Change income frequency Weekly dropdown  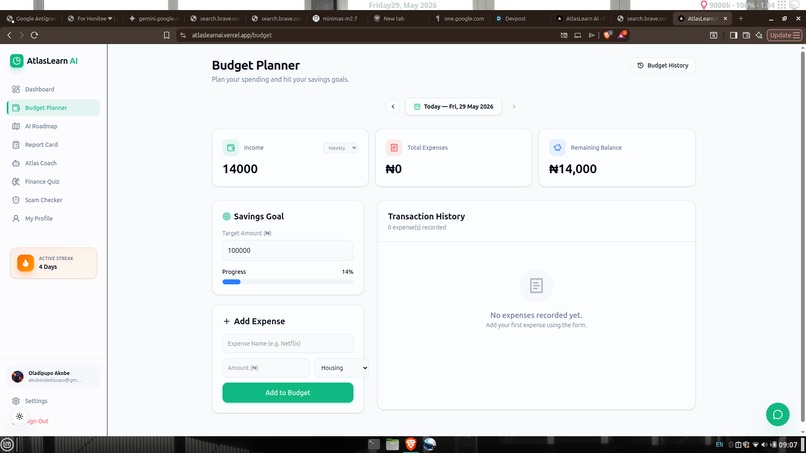[340, 148]
